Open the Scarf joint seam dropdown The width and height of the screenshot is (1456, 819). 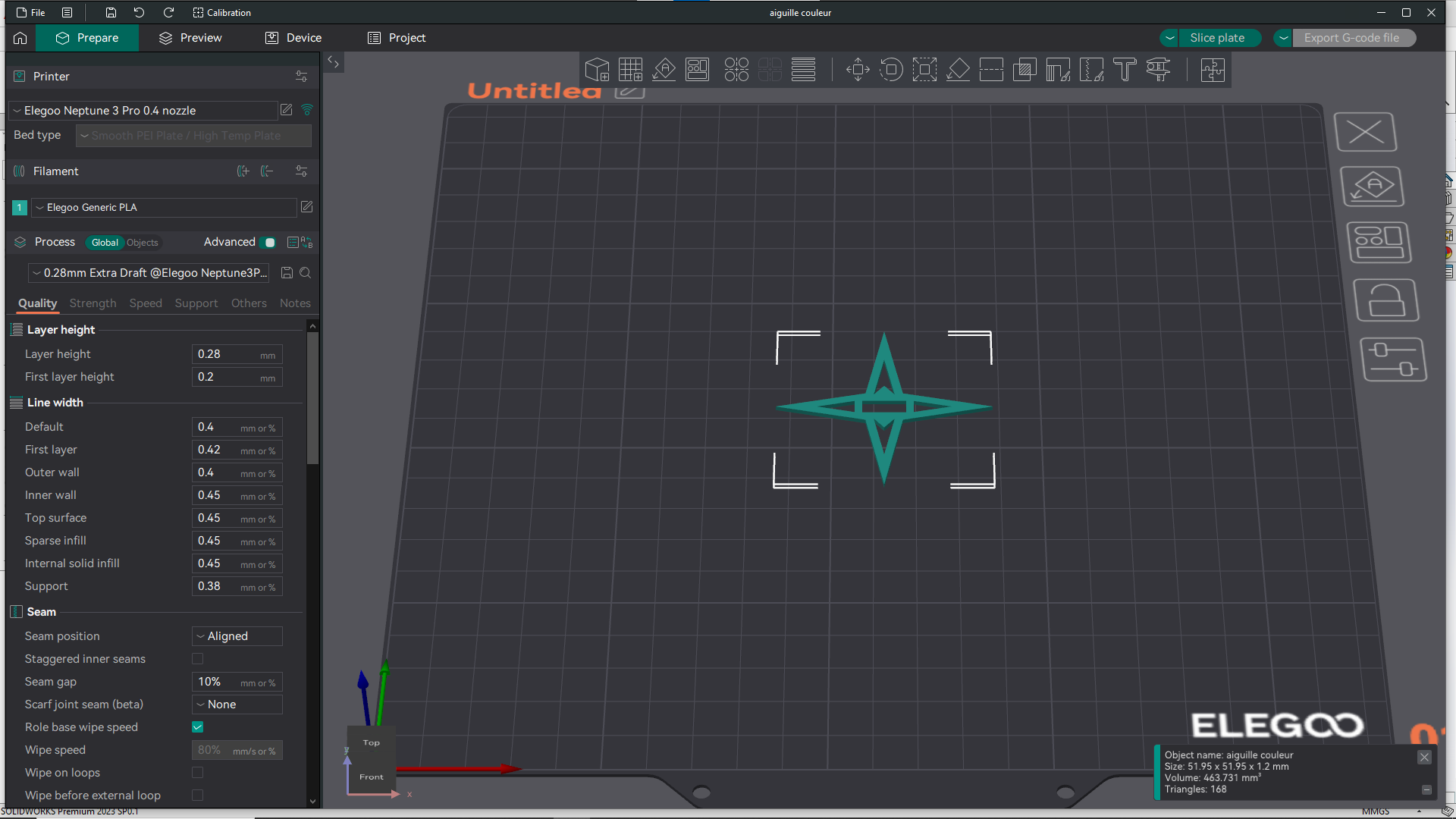pos(236,704)
